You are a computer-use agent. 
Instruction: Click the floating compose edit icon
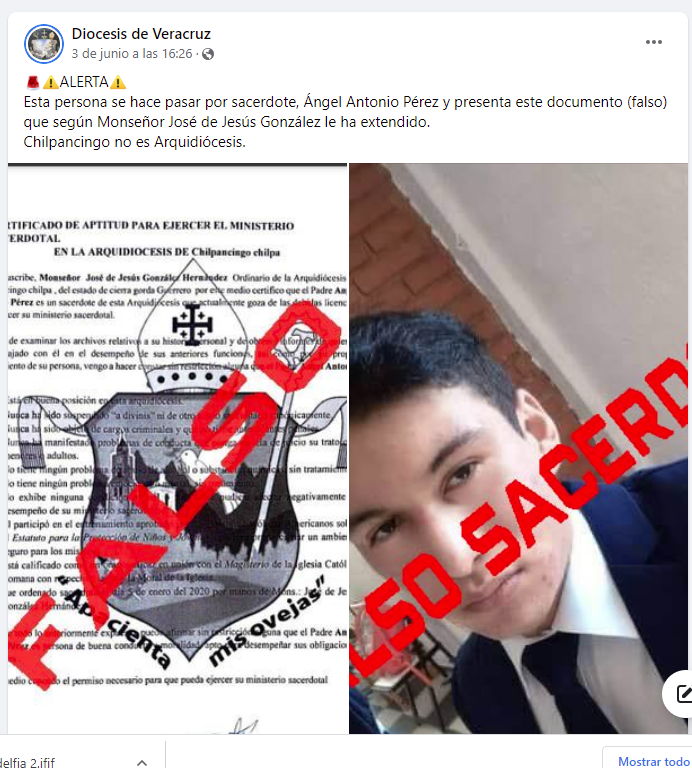point(683,694)
